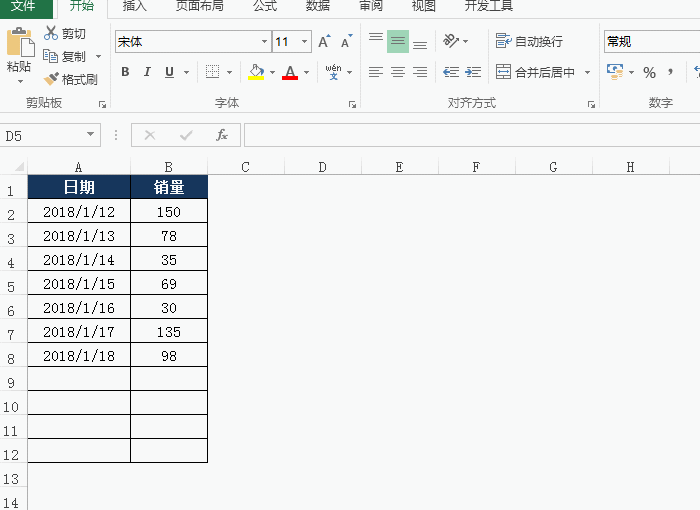Screen dimensions: 700x510
Task: Click 合并后居中 merge and center
Action: [x=535, y=71]
